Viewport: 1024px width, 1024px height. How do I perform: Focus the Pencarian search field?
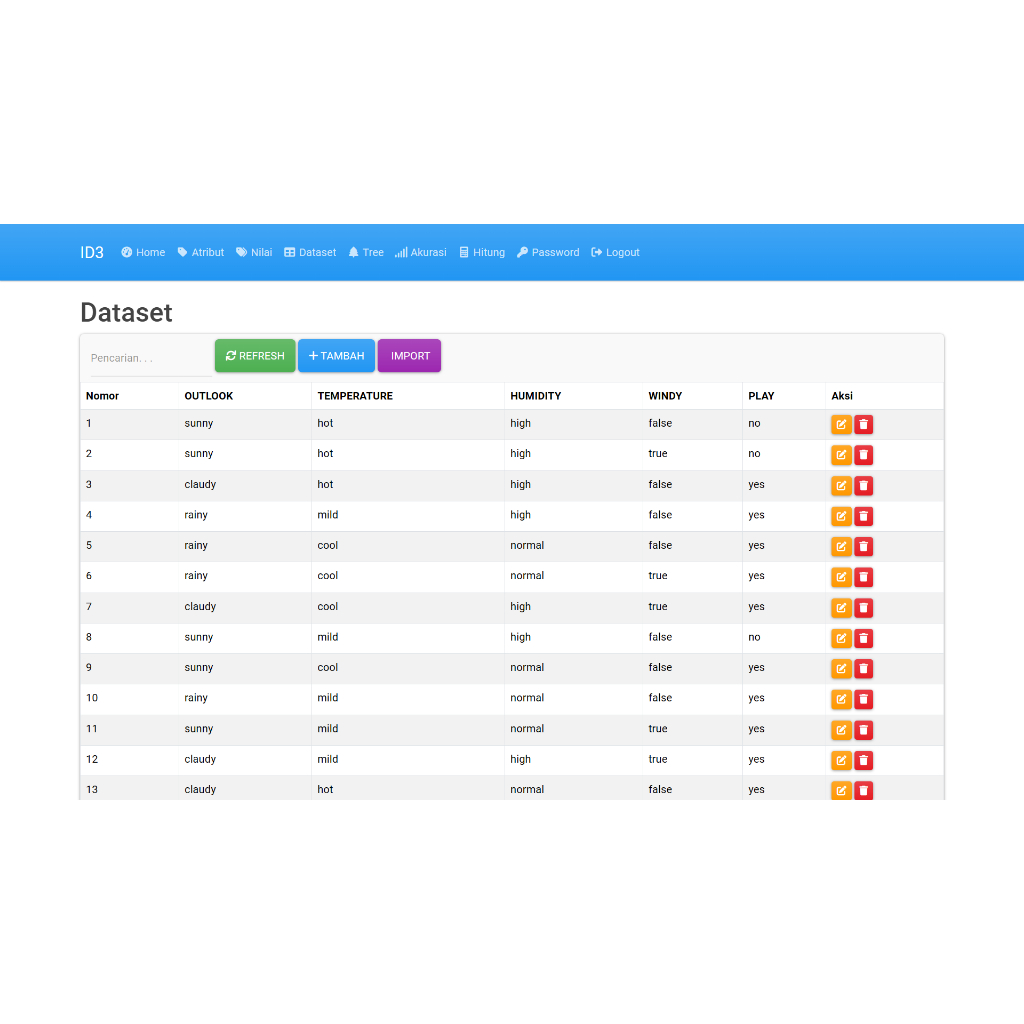[152, 359]
